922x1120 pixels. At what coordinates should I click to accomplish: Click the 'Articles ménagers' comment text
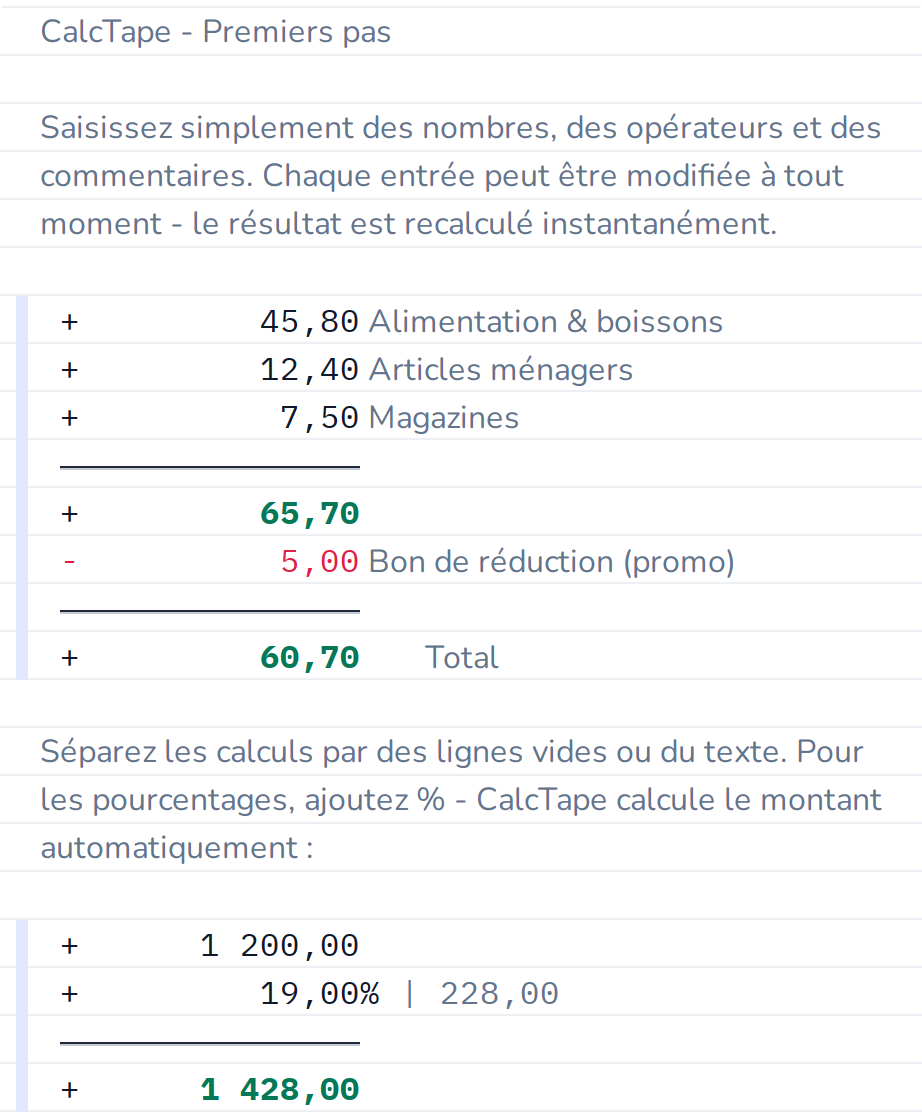(x=501, y=370)
